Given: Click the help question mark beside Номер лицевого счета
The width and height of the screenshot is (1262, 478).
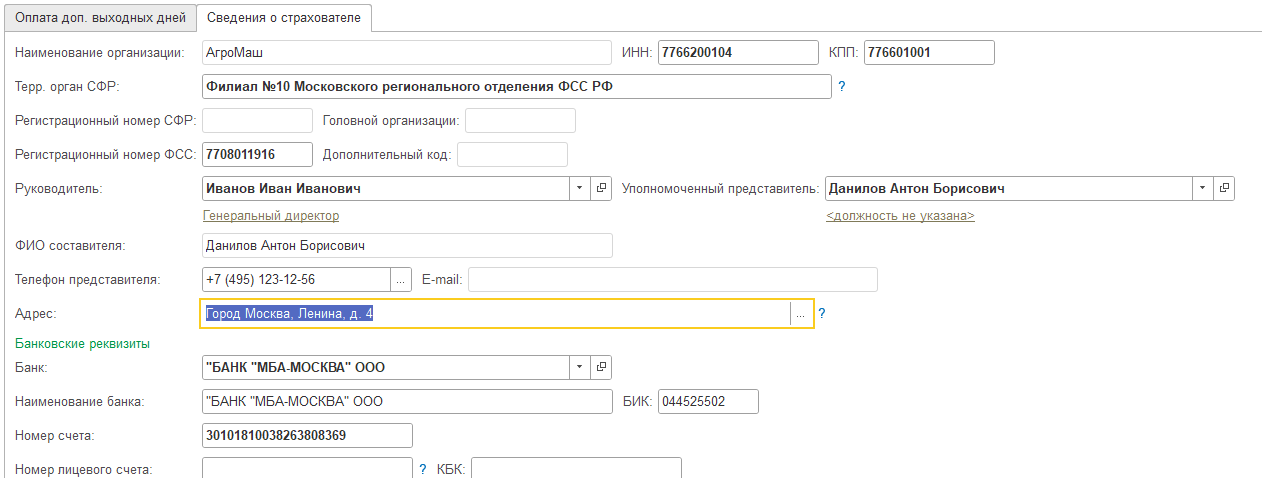Looking at the screenshot, I should coord(423,468).
